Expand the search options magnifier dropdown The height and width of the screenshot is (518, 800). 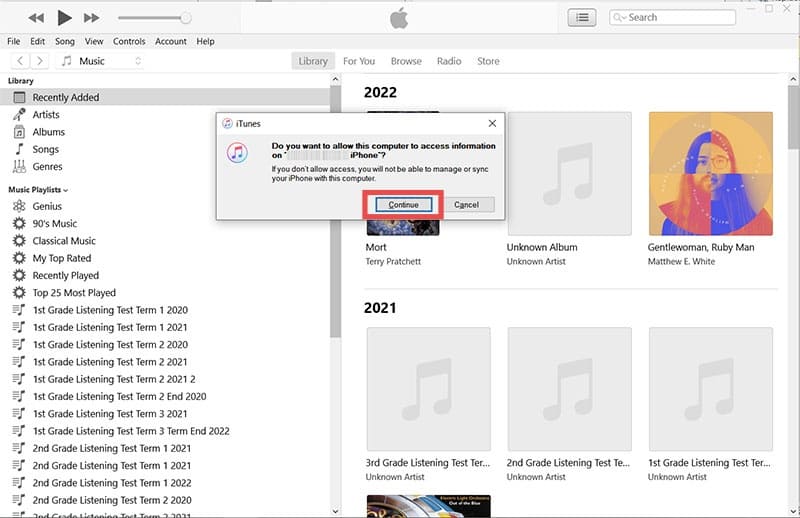click(x=620, y=17)
